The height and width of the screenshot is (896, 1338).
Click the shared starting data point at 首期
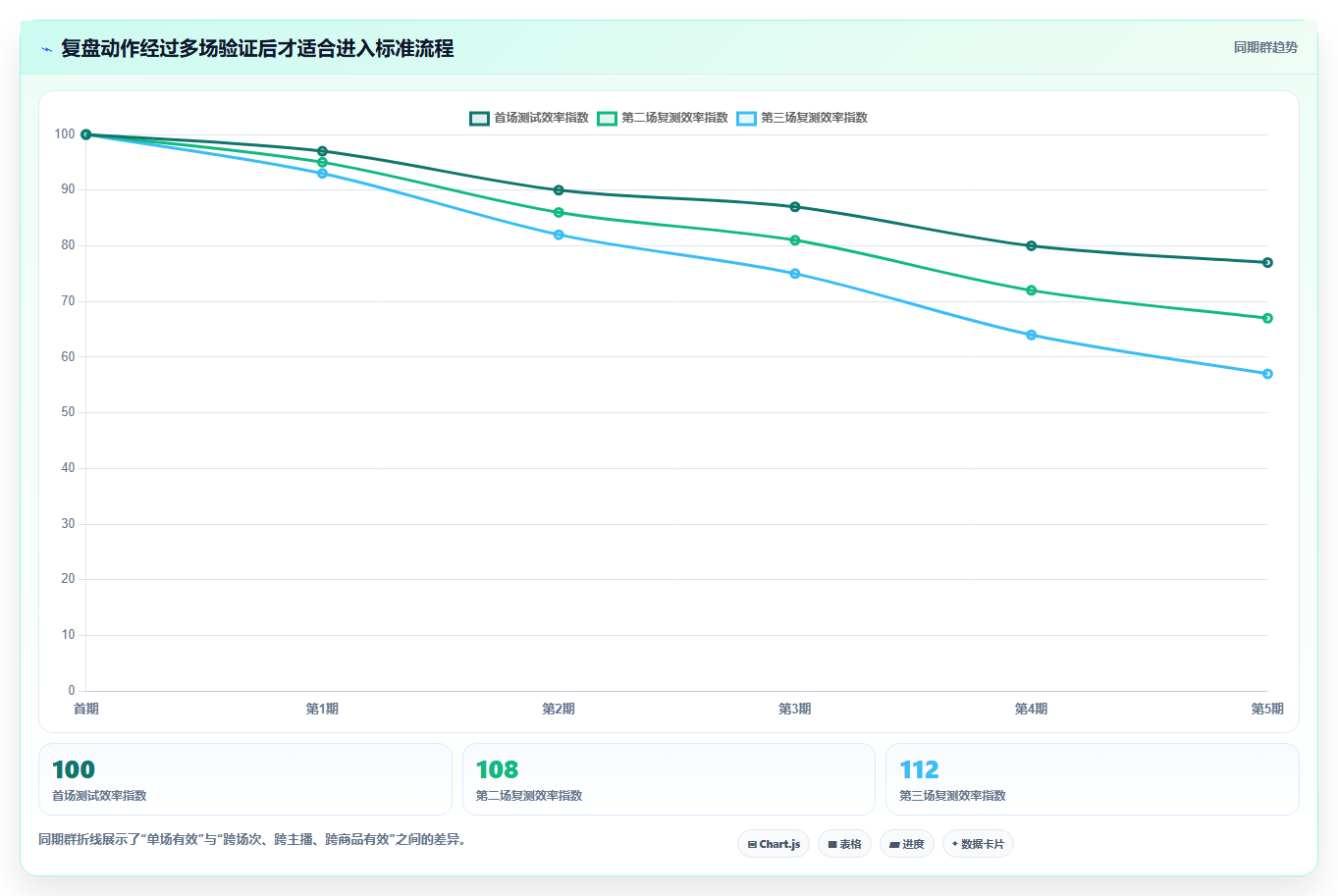(86, 134)
